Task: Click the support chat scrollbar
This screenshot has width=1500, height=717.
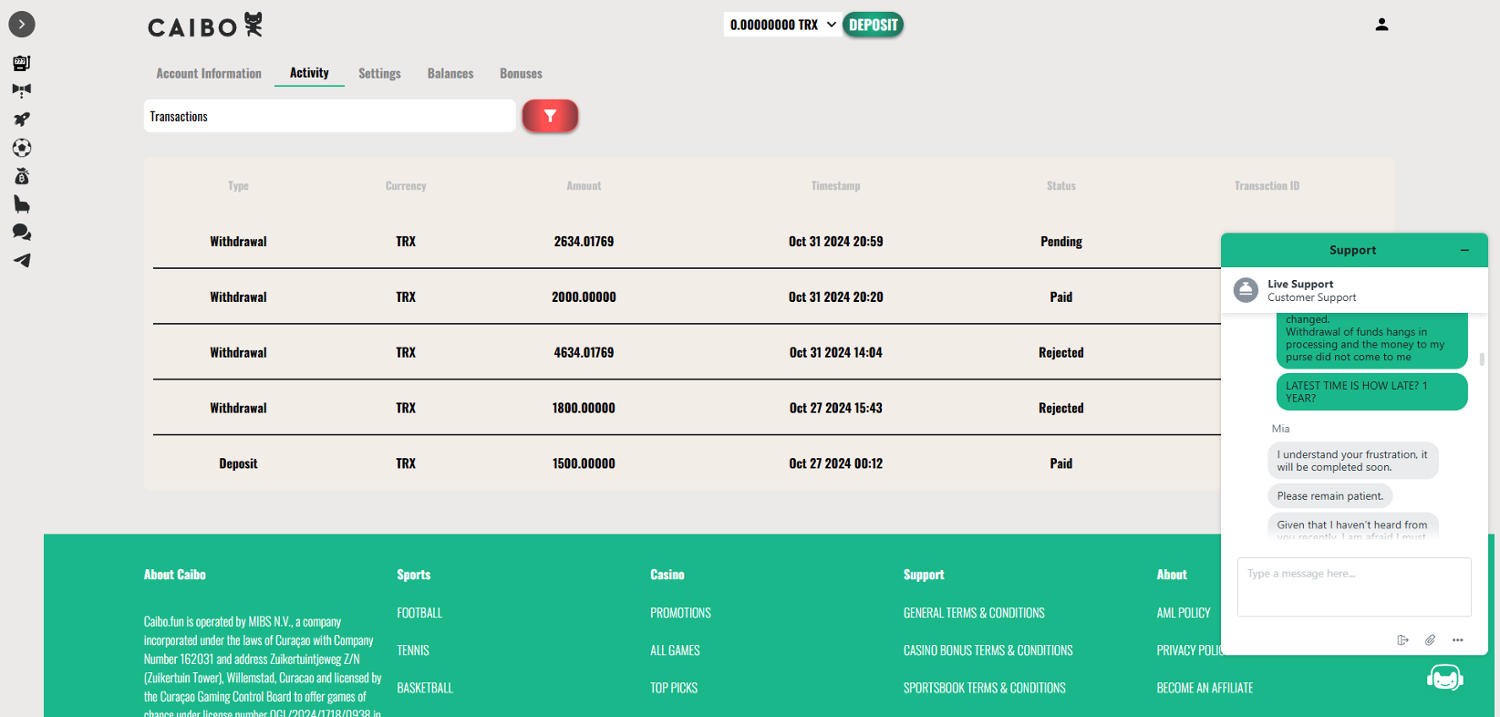Action: 1482,360
